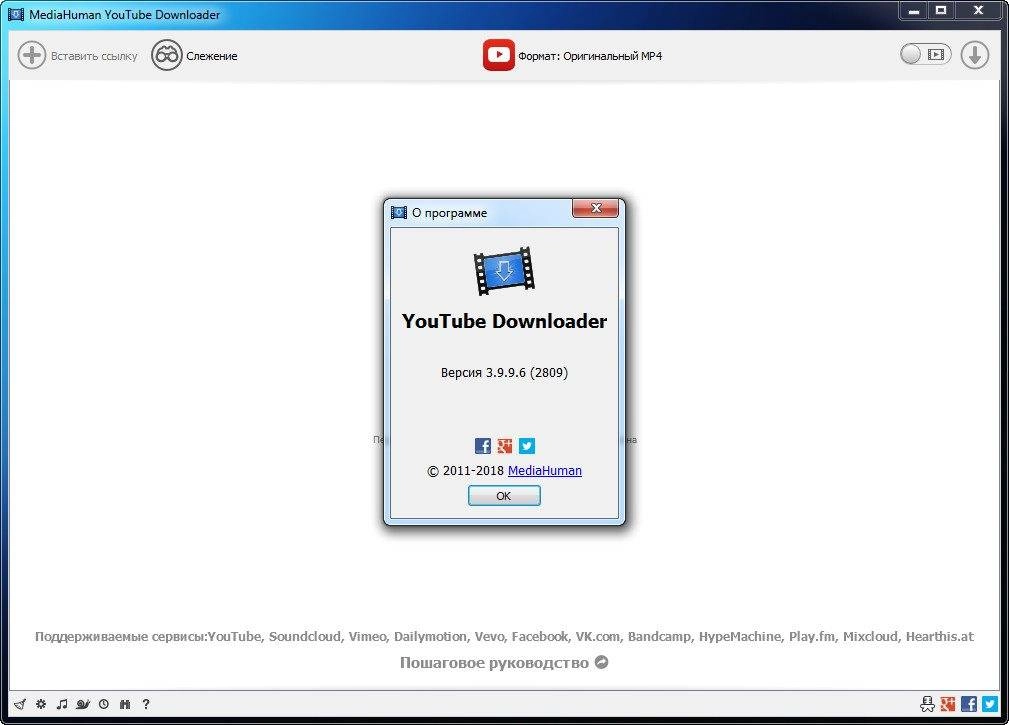
Task: Click the music note icon in the bottom bar
Action: pyautogui.click(x=62, y=704)
